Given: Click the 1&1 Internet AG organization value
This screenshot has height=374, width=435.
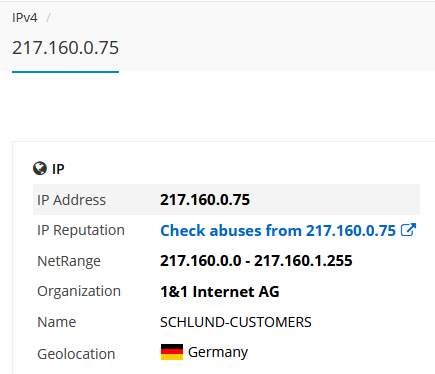Looking at the screenshot, I should pos(220,292).
